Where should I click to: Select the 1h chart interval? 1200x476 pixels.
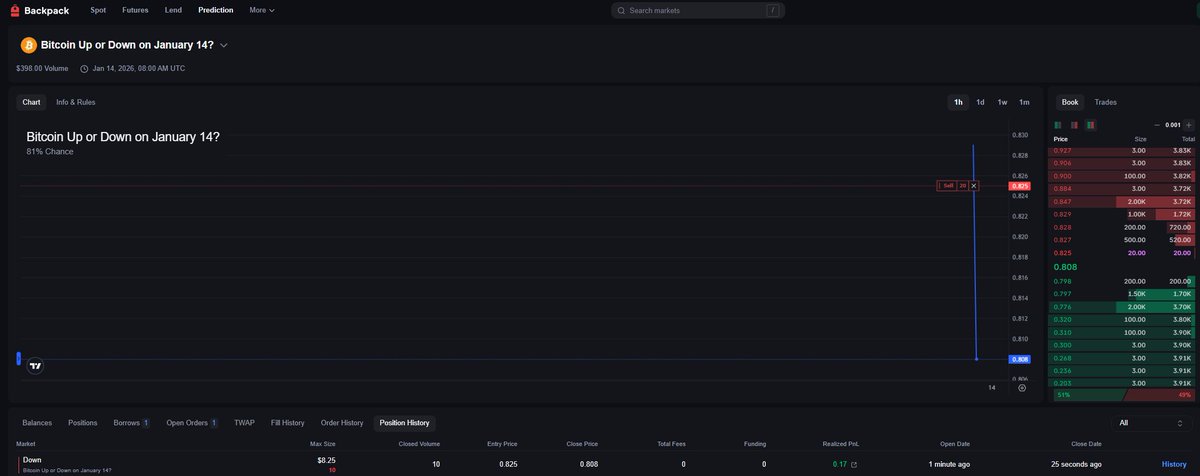point(958,102)
